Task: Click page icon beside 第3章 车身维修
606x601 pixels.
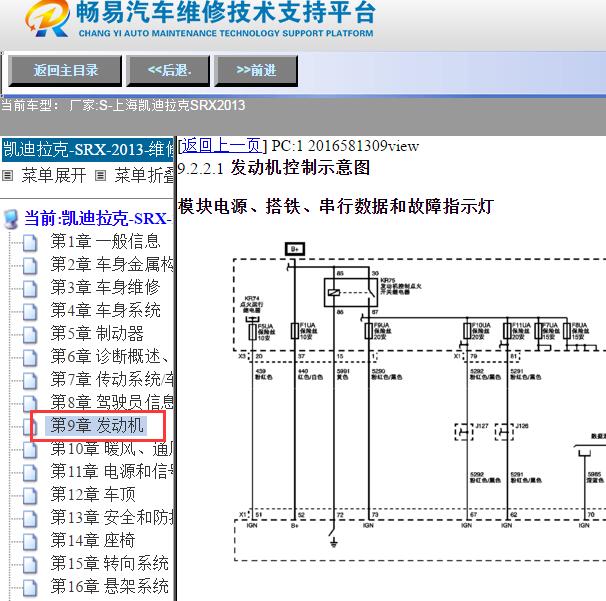Action: [x=30, y=289]
